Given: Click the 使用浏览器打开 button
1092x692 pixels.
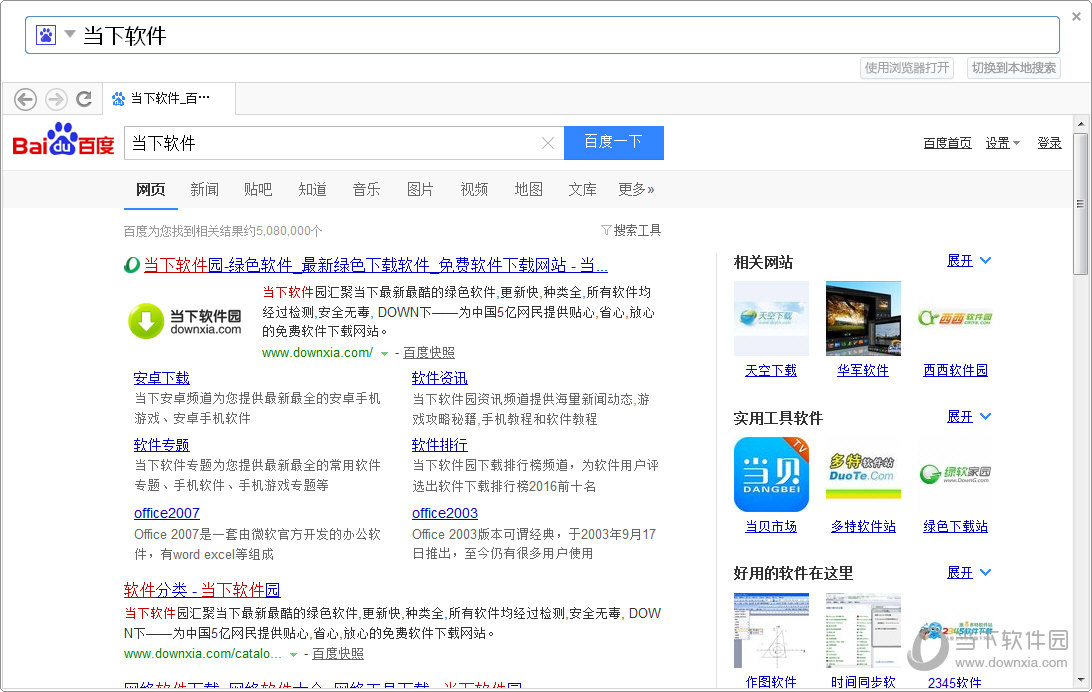Looking at the screenshot, I should pos(907,68).
